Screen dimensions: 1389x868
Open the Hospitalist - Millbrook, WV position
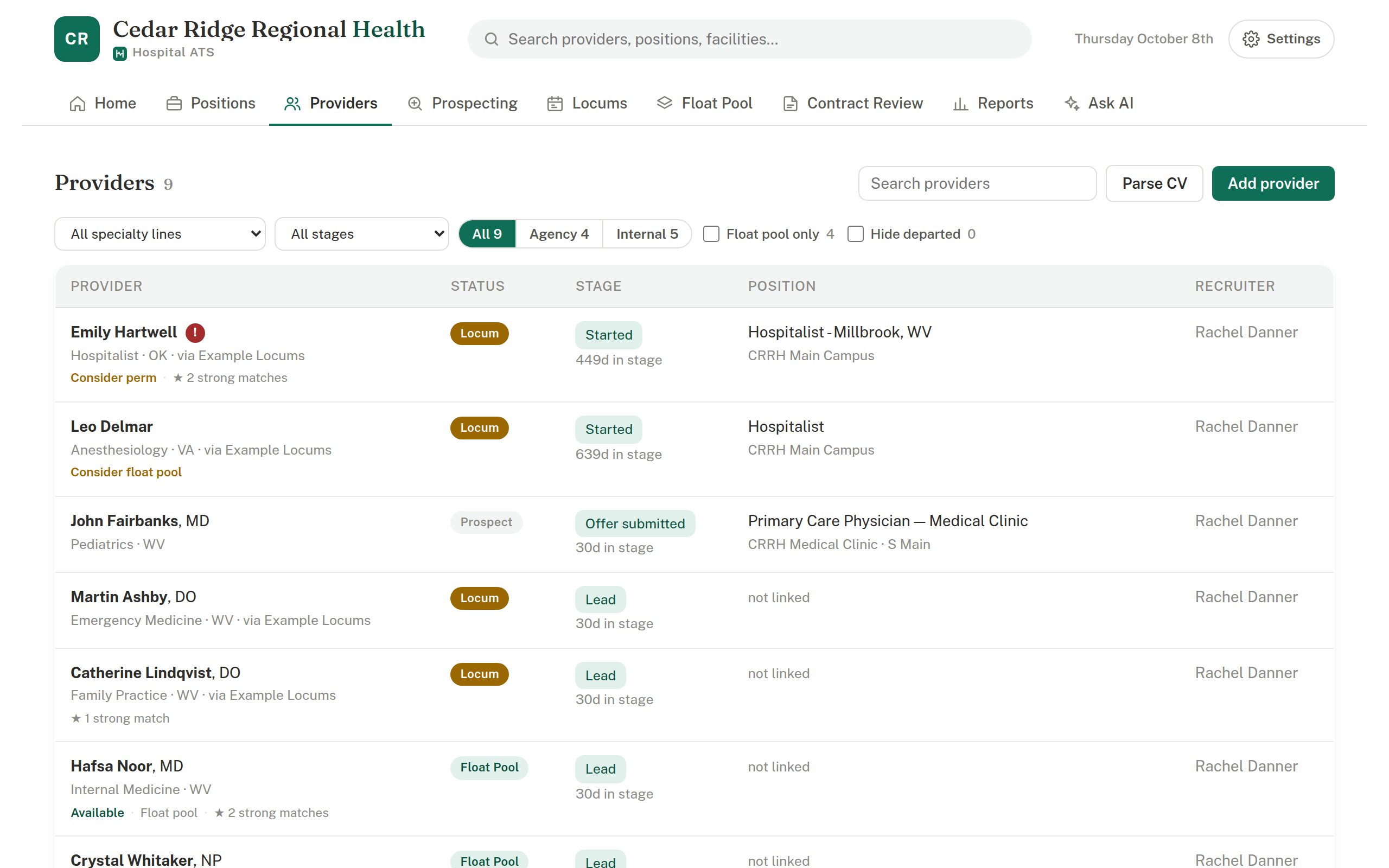tap(839, 333)
